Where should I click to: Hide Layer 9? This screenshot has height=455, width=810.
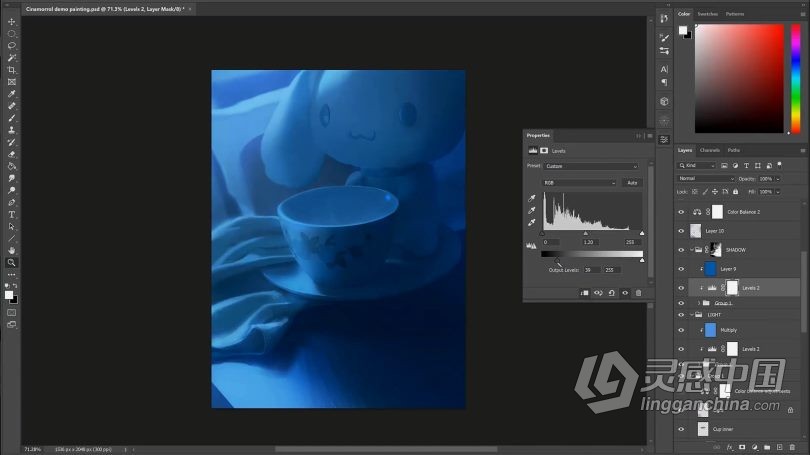pyautogui.click(x=681, y=269)
